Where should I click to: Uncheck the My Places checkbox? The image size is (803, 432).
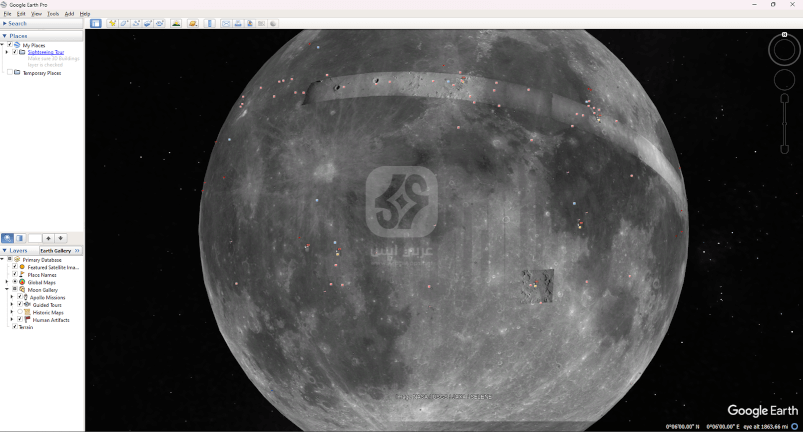[10, 45]
